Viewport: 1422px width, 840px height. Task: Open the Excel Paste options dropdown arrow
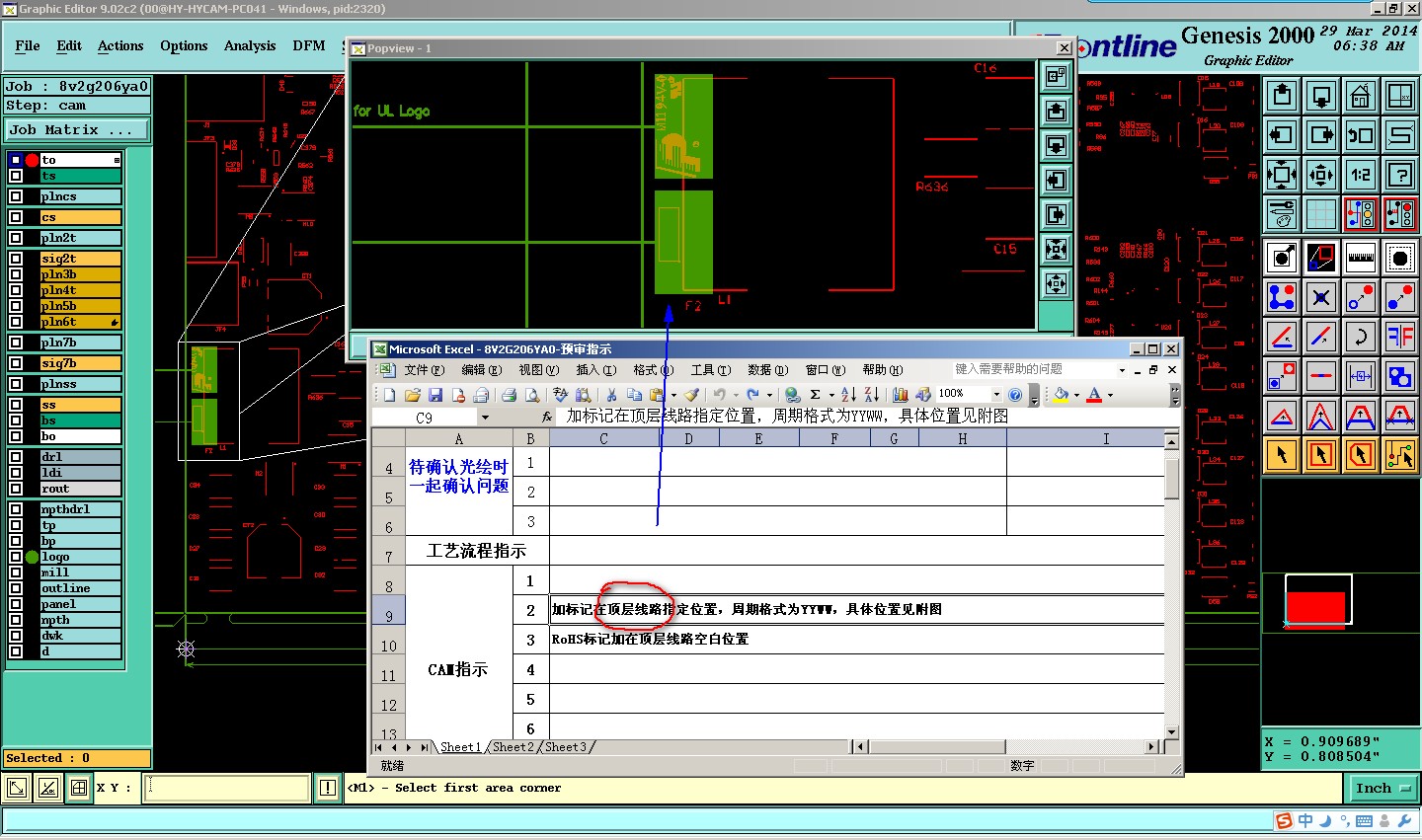coord(673,395)
